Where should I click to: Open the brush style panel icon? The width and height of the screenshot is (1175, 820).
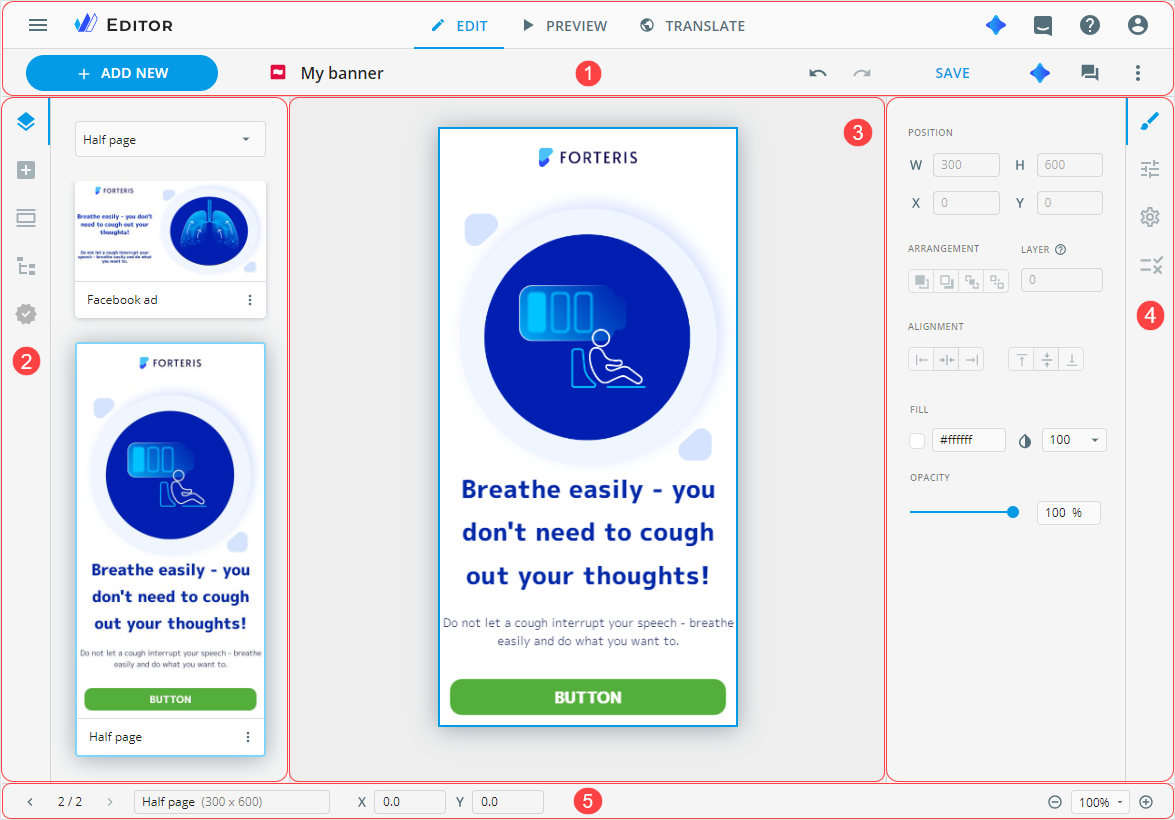(x=1150, y=122)
